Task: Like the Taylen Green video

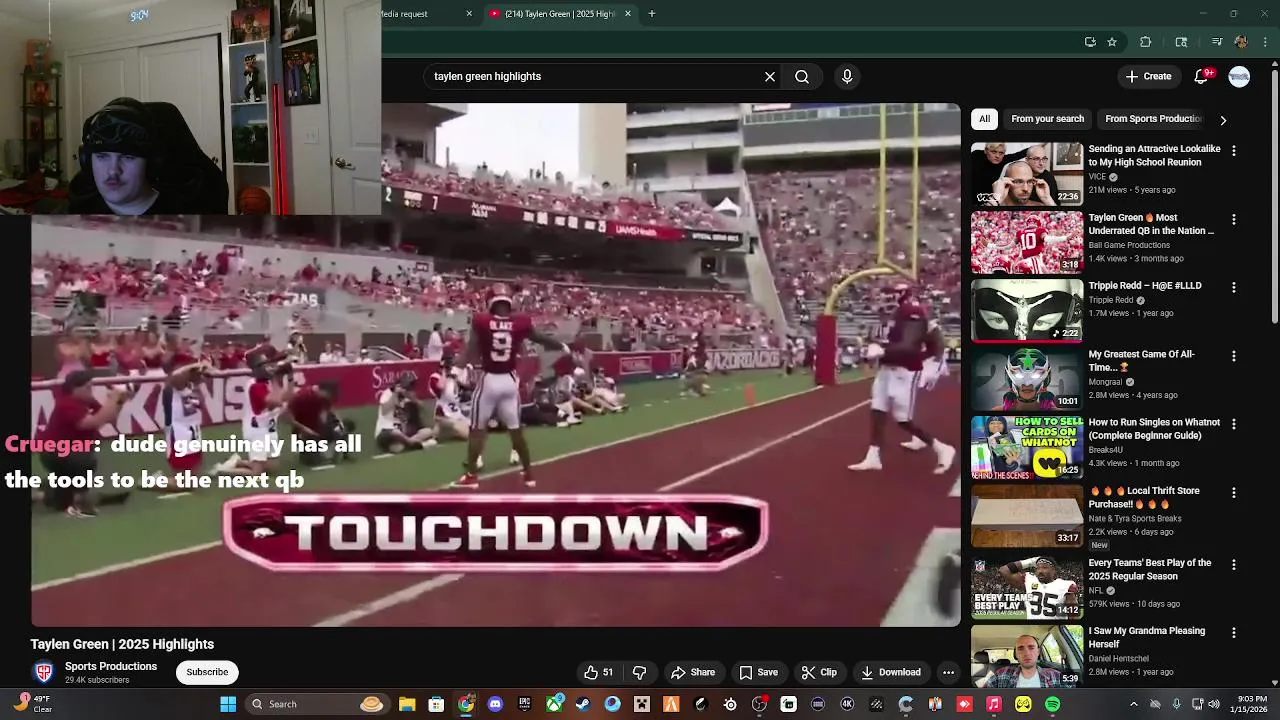Action: pyautogui.click(x=599, y=672)
